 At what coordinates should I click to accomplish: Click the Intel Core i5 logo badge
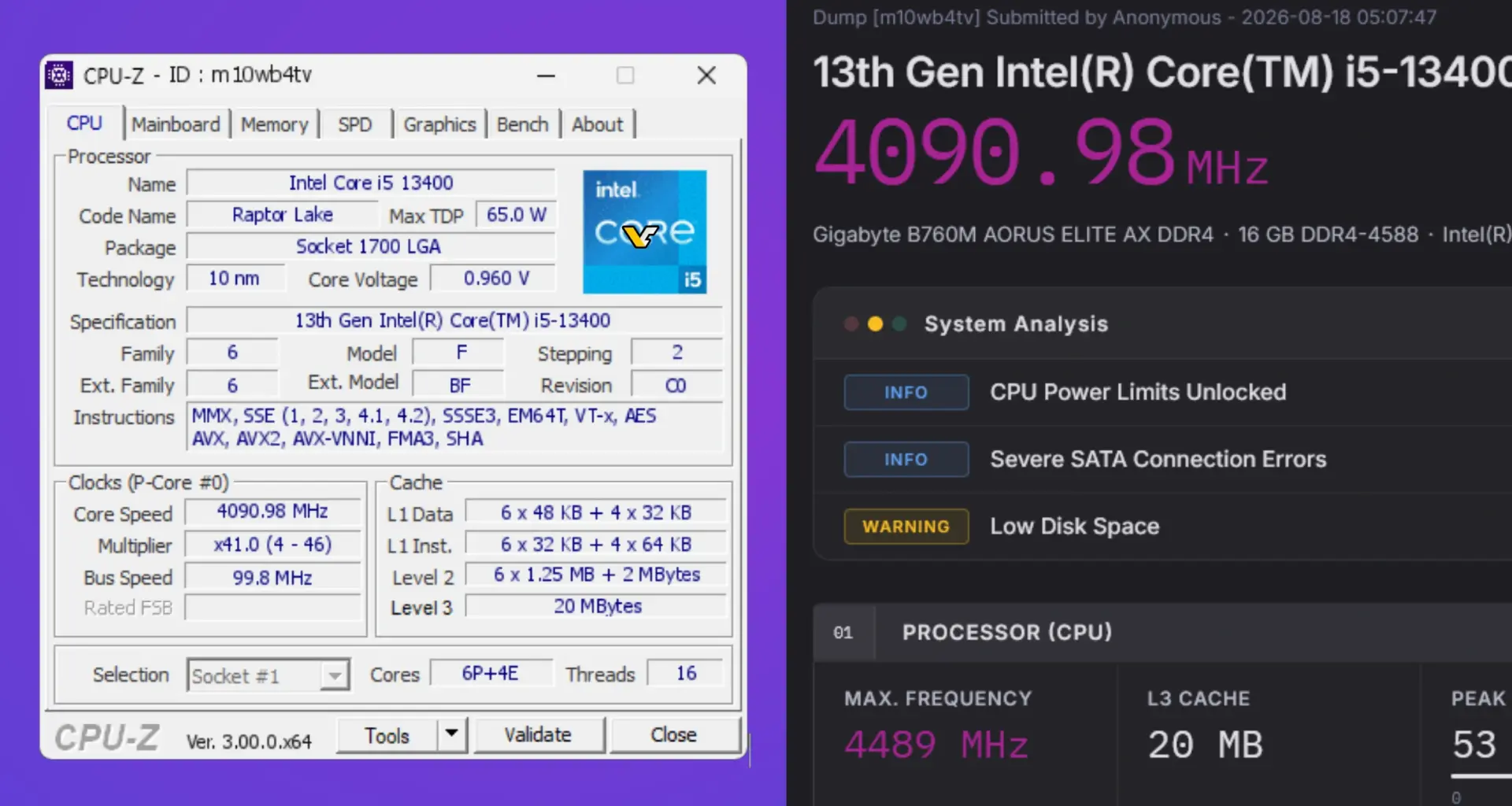644,231
